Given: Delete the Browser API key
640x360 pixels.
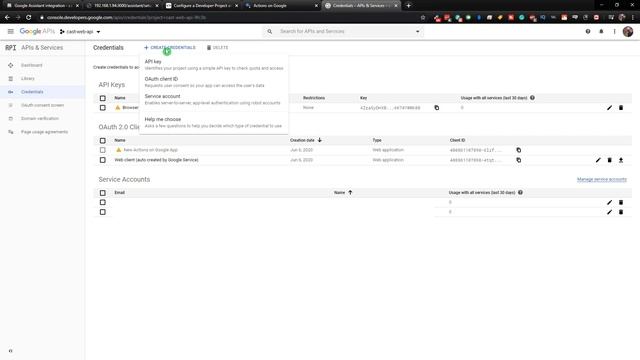Looking at the screenshot, I should [x=621, y=108].
